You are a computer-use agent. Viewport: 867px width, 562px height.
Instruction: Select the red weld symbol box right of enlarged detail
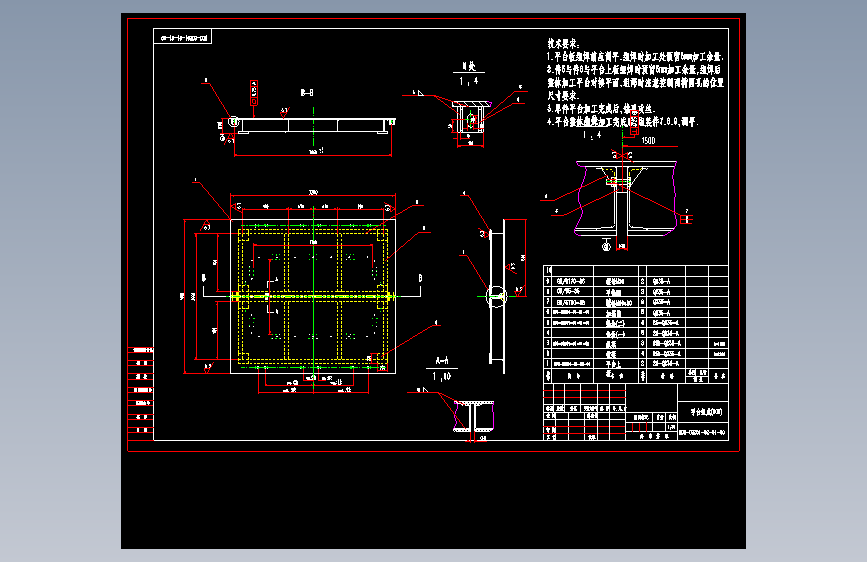point(686,219)
